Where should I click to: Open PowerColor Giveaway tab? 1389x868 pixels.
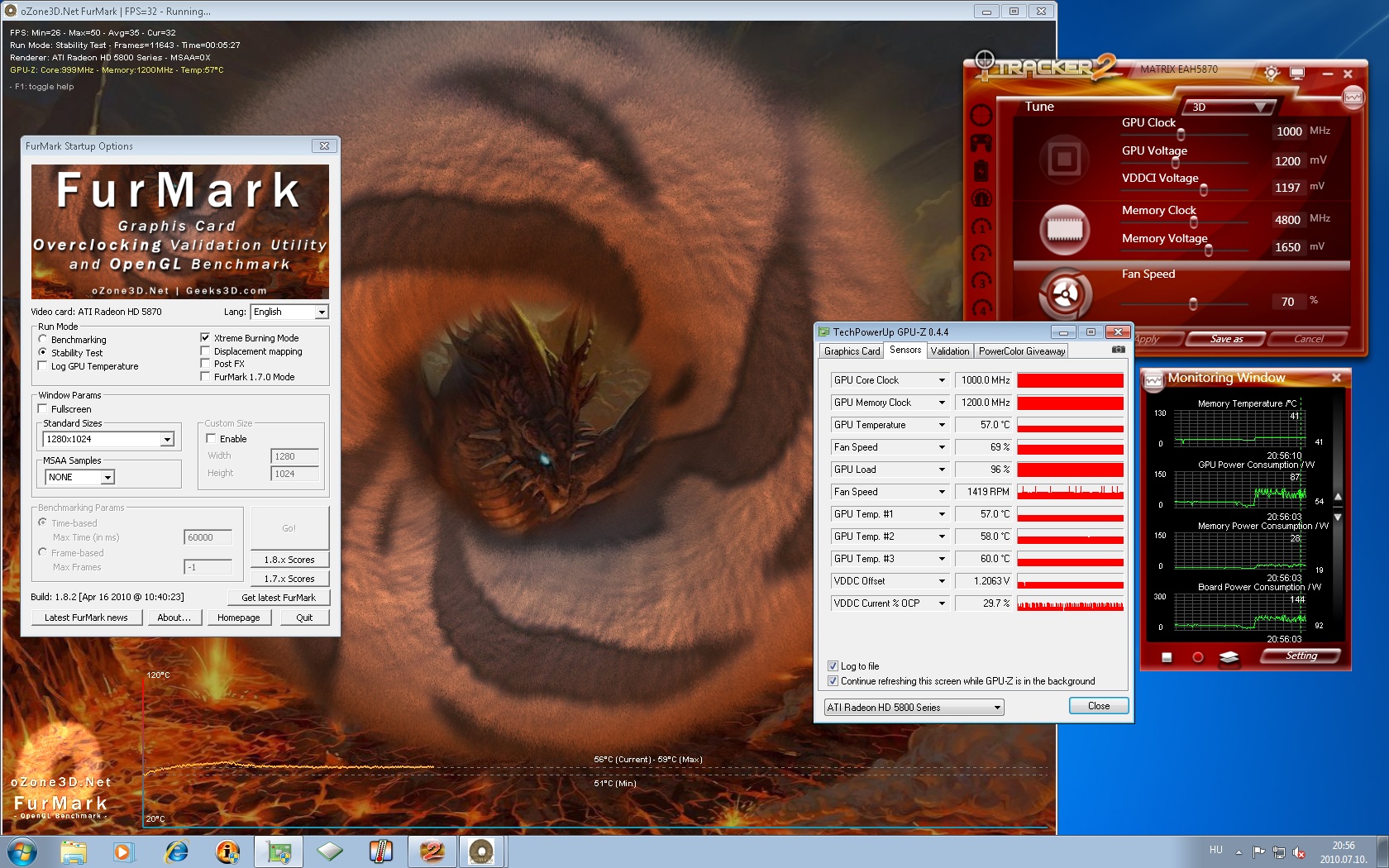tap(1021, 351)
